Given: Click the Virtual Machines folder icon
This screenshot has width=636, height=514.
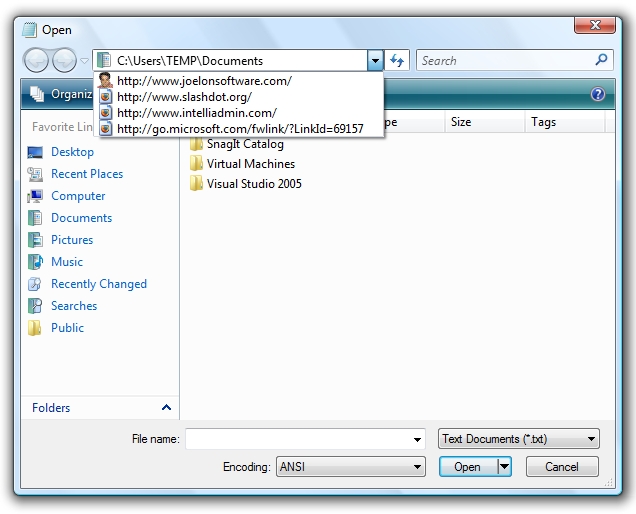Looking at the screenshot, I should click(x=196, y=163).
